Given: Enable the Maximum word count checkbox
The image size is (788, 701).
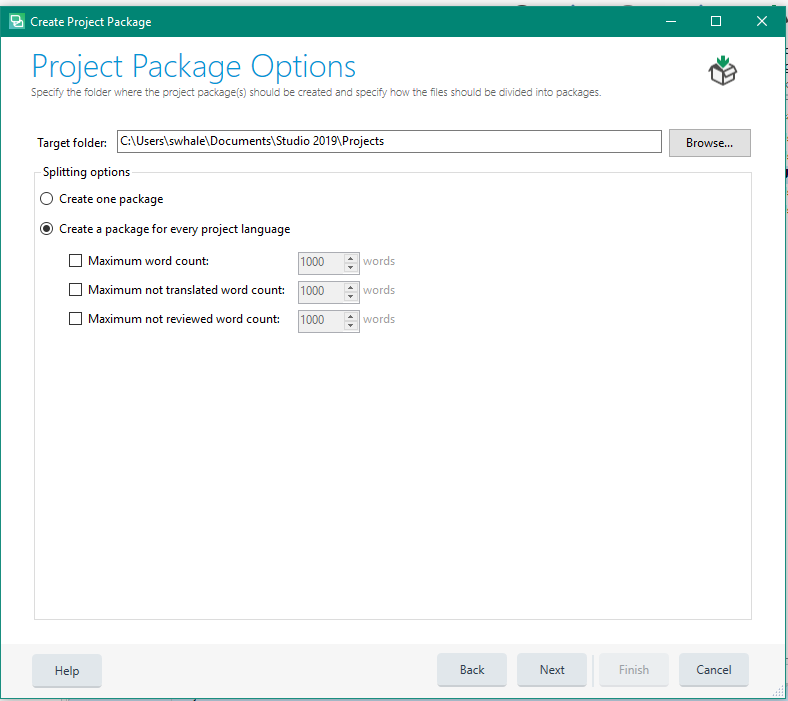Looking at the screenshot, I should pos(75,261).
